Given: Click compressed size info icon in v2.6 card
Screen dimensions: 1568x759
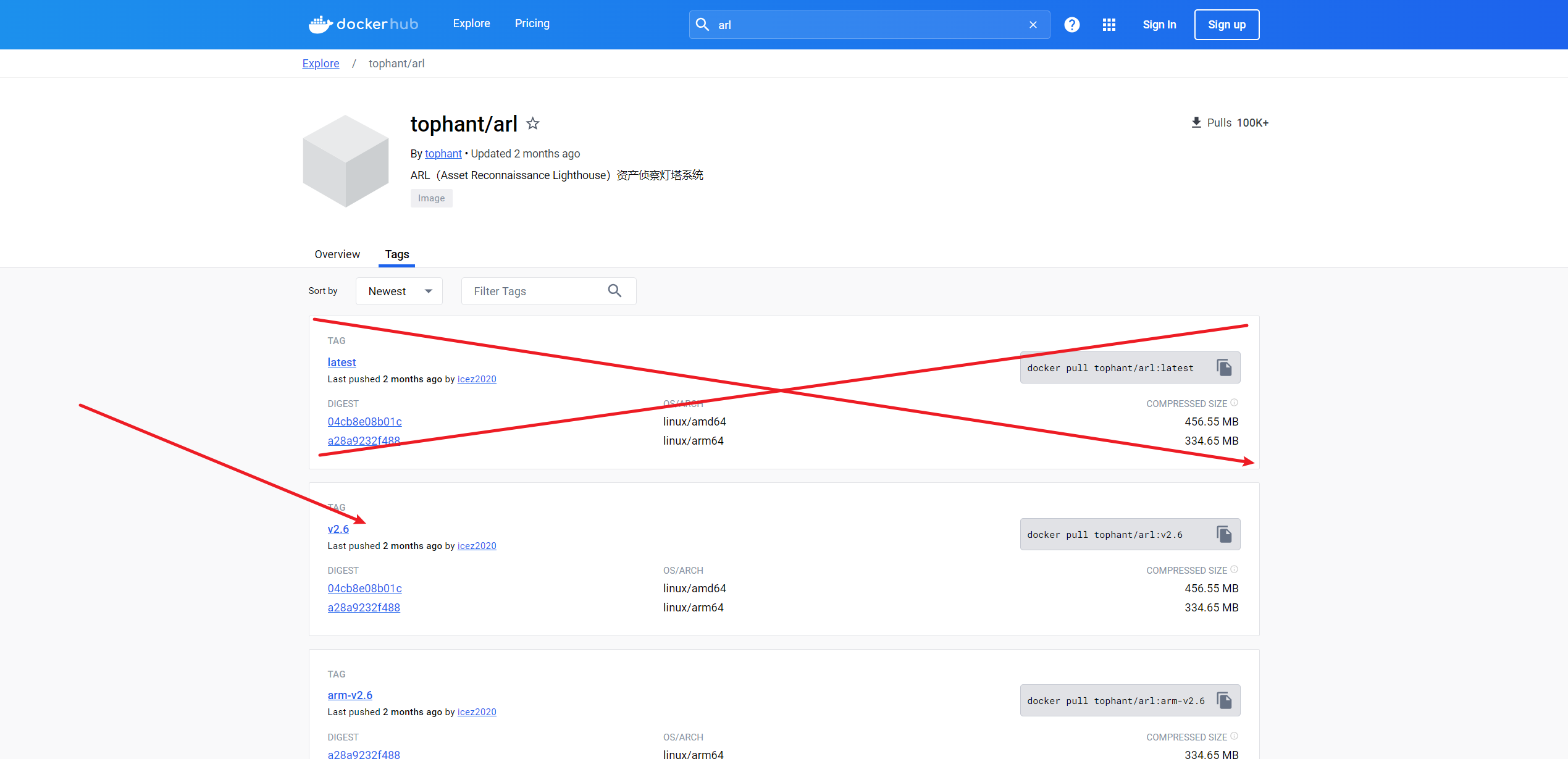Looking at the screenshot, I should (1235, 569).
